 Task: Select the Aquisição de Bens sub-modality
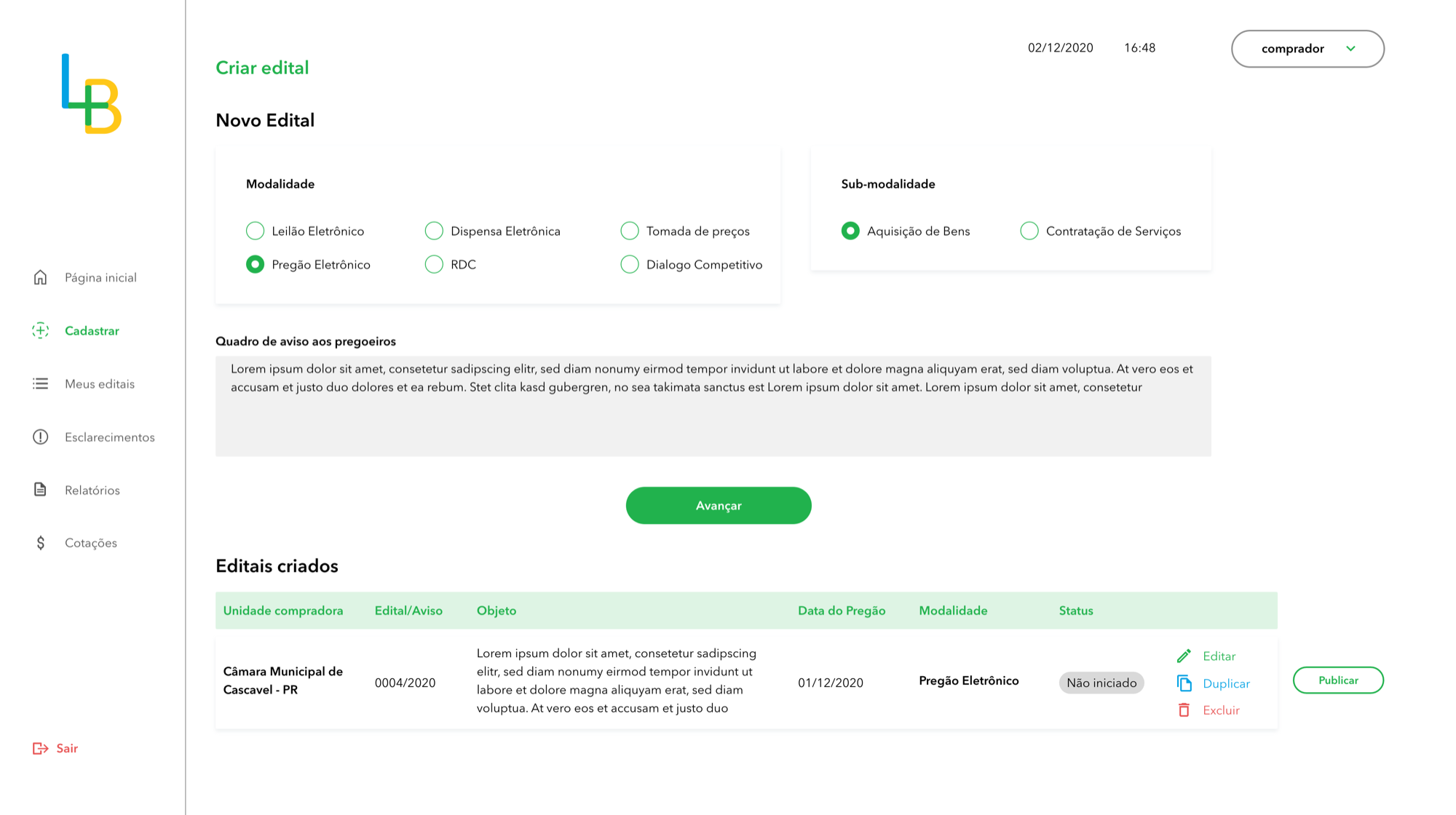click(x=850, y=231)
